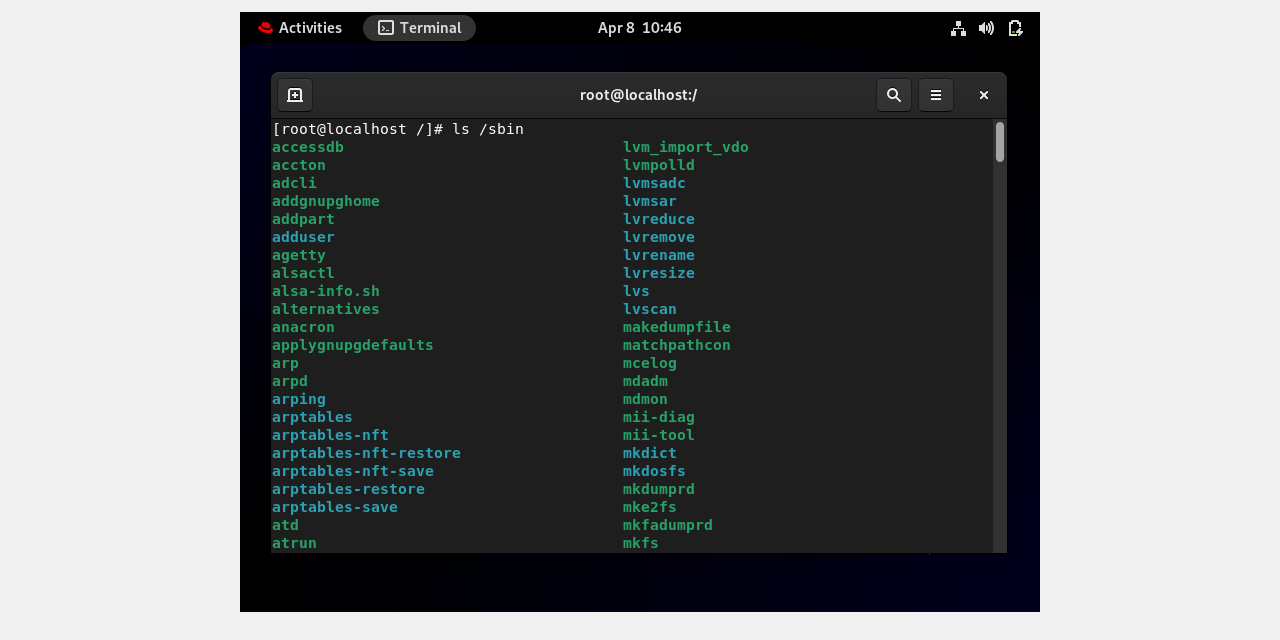Click the 'applygnupgdefaults' entry
Viewport: 1280px width, 640px height.
pos(353,345)
